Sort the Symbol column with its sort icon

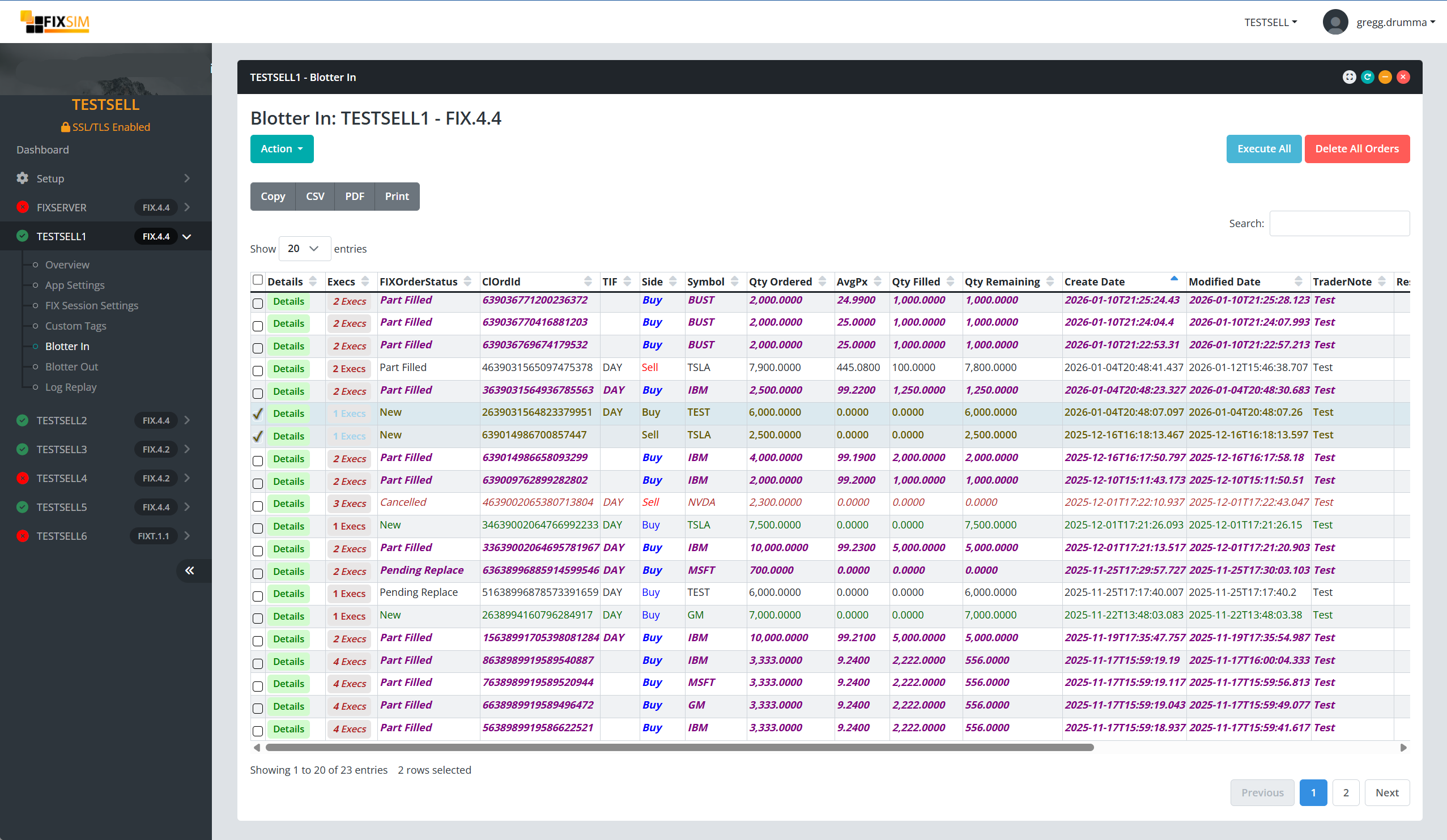[x=736, y=282]
